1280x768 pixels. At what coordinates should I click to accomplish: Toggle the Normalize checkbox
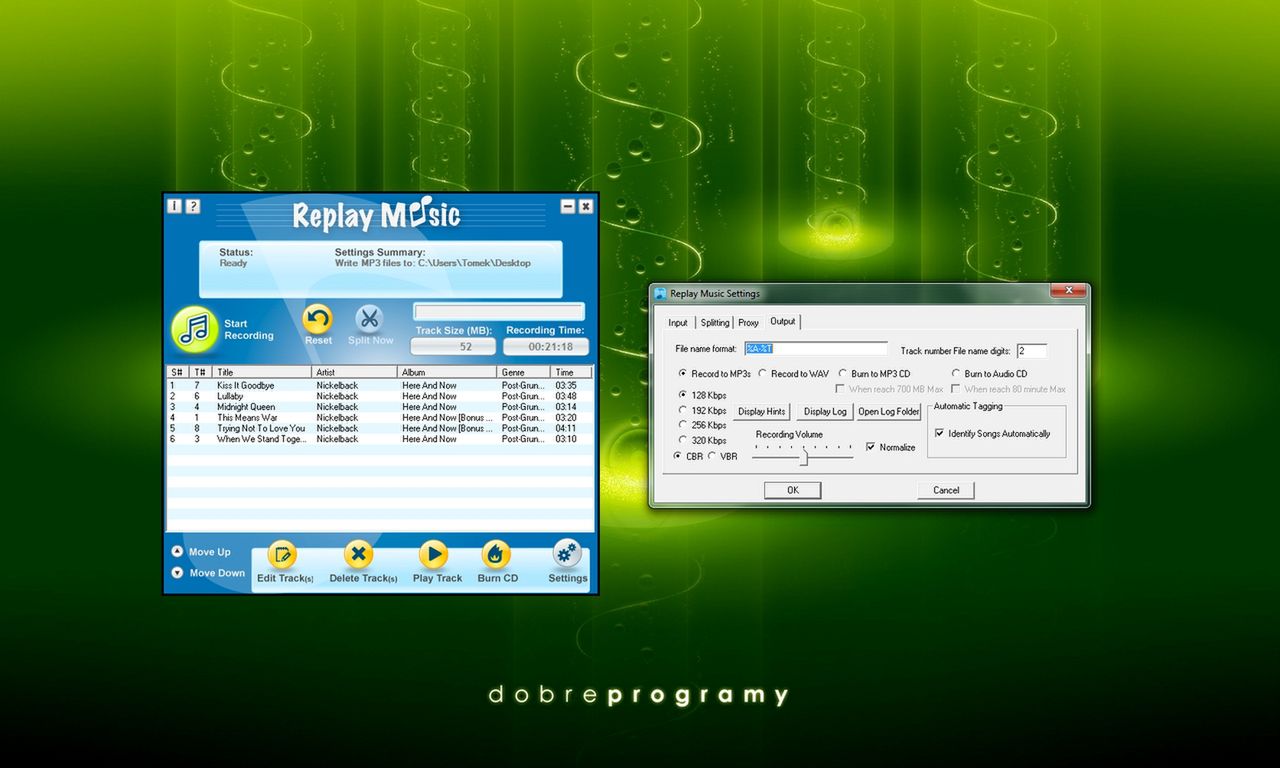click(x=870, y=447)
